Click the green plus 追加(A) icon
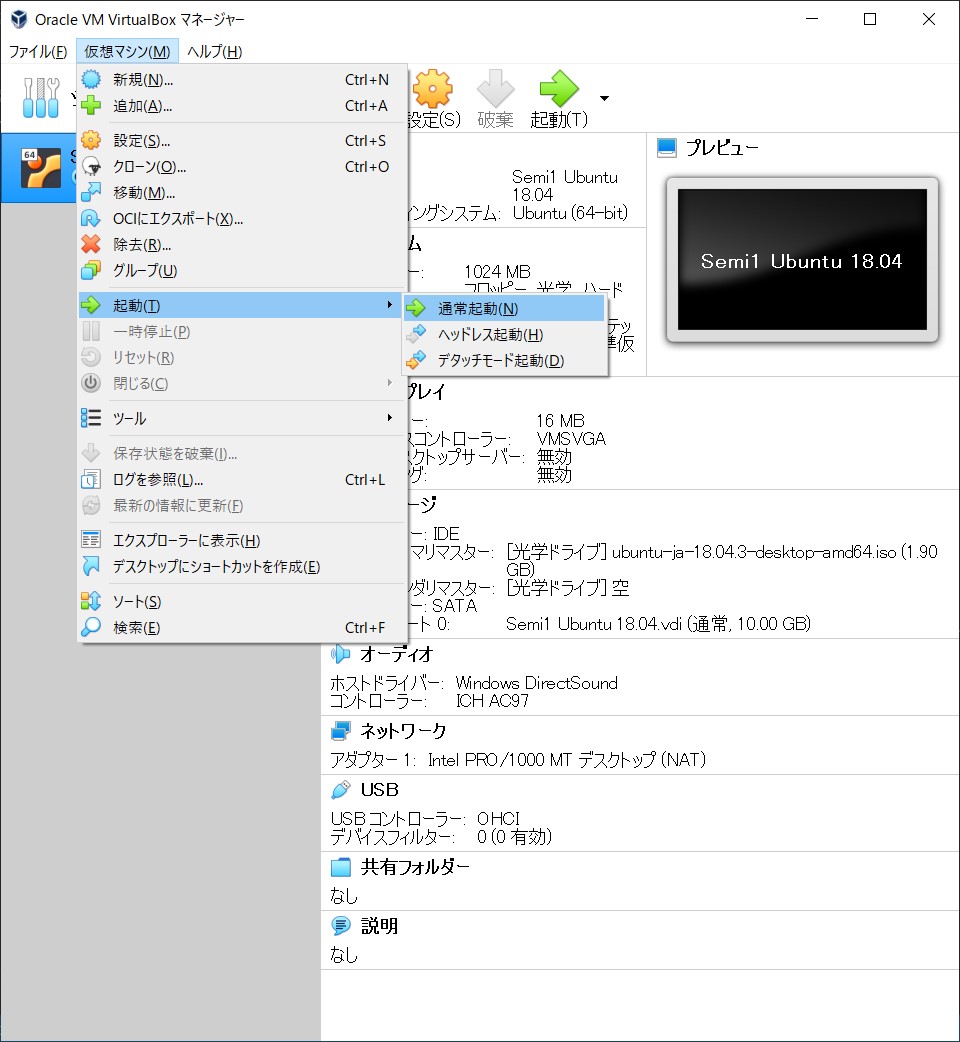This screenshot has height=1042, width=960. 91,106
